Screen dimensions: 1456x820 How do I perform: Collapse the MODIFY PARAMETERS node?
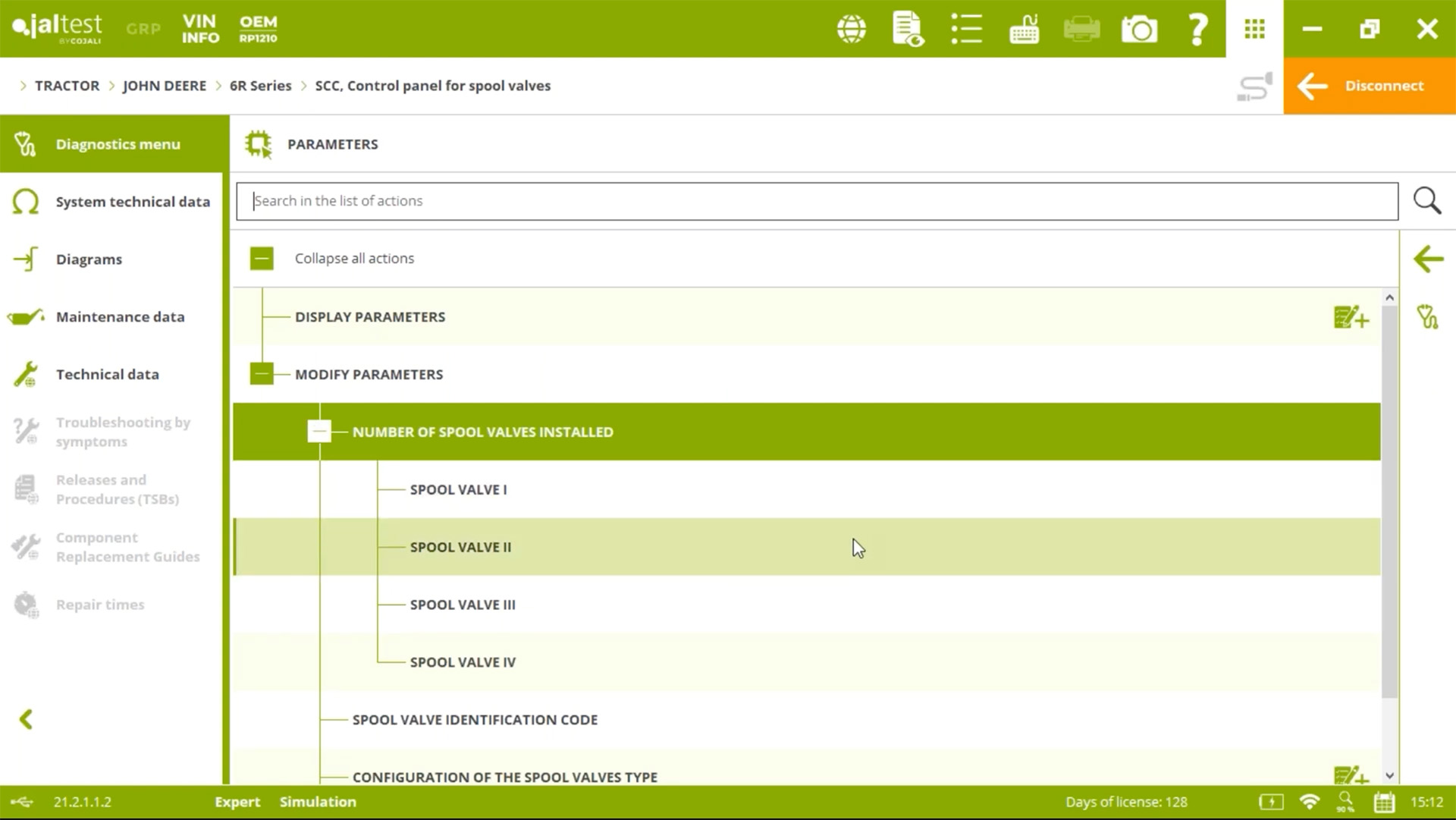click(x=262, y=374)
